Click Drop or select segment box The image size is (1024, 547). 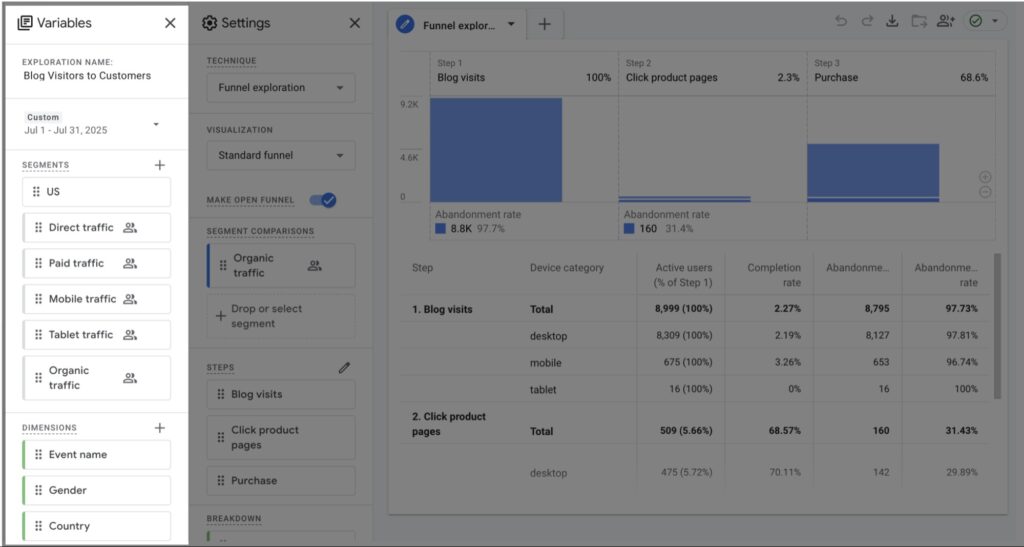pos(280,316)
